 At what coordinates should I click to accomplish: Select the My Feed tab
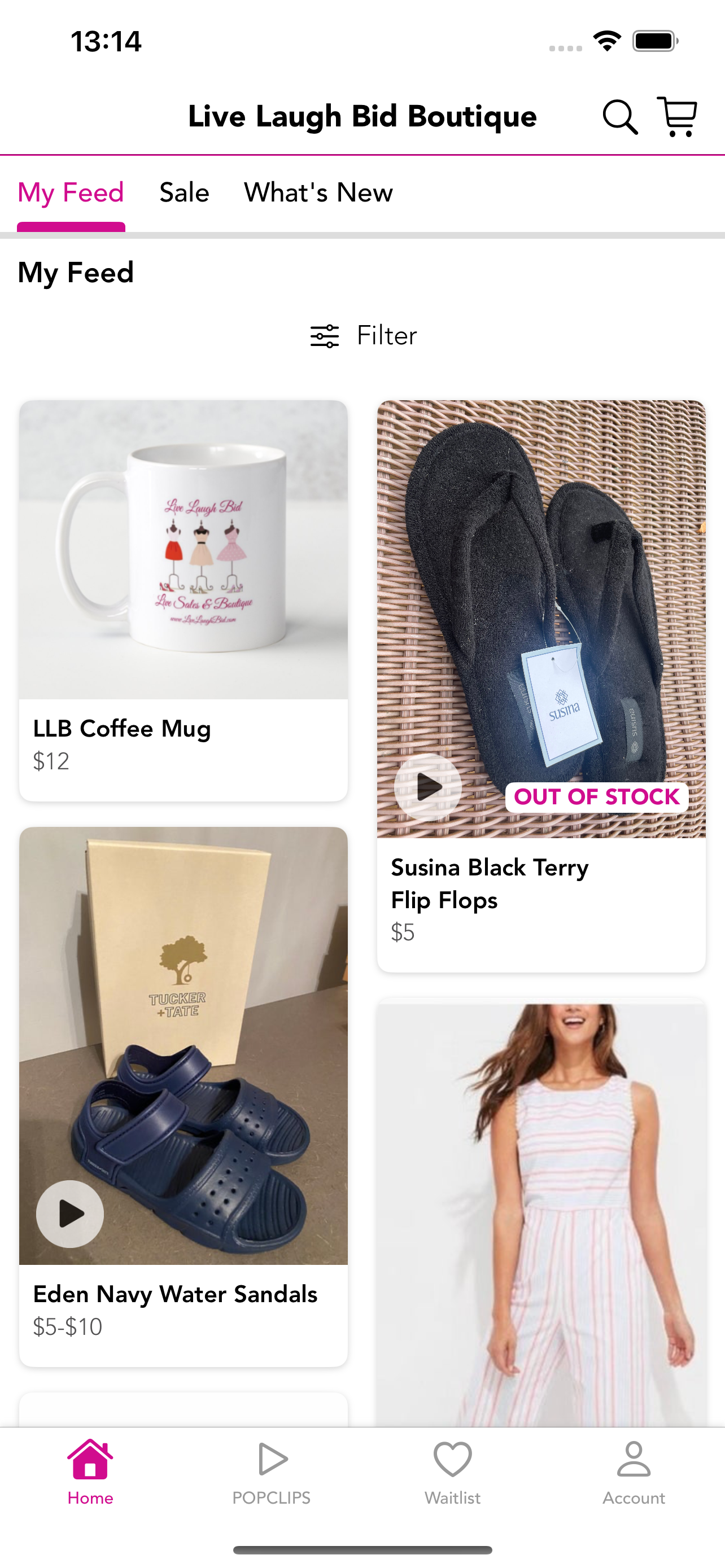tap(71, 192)
